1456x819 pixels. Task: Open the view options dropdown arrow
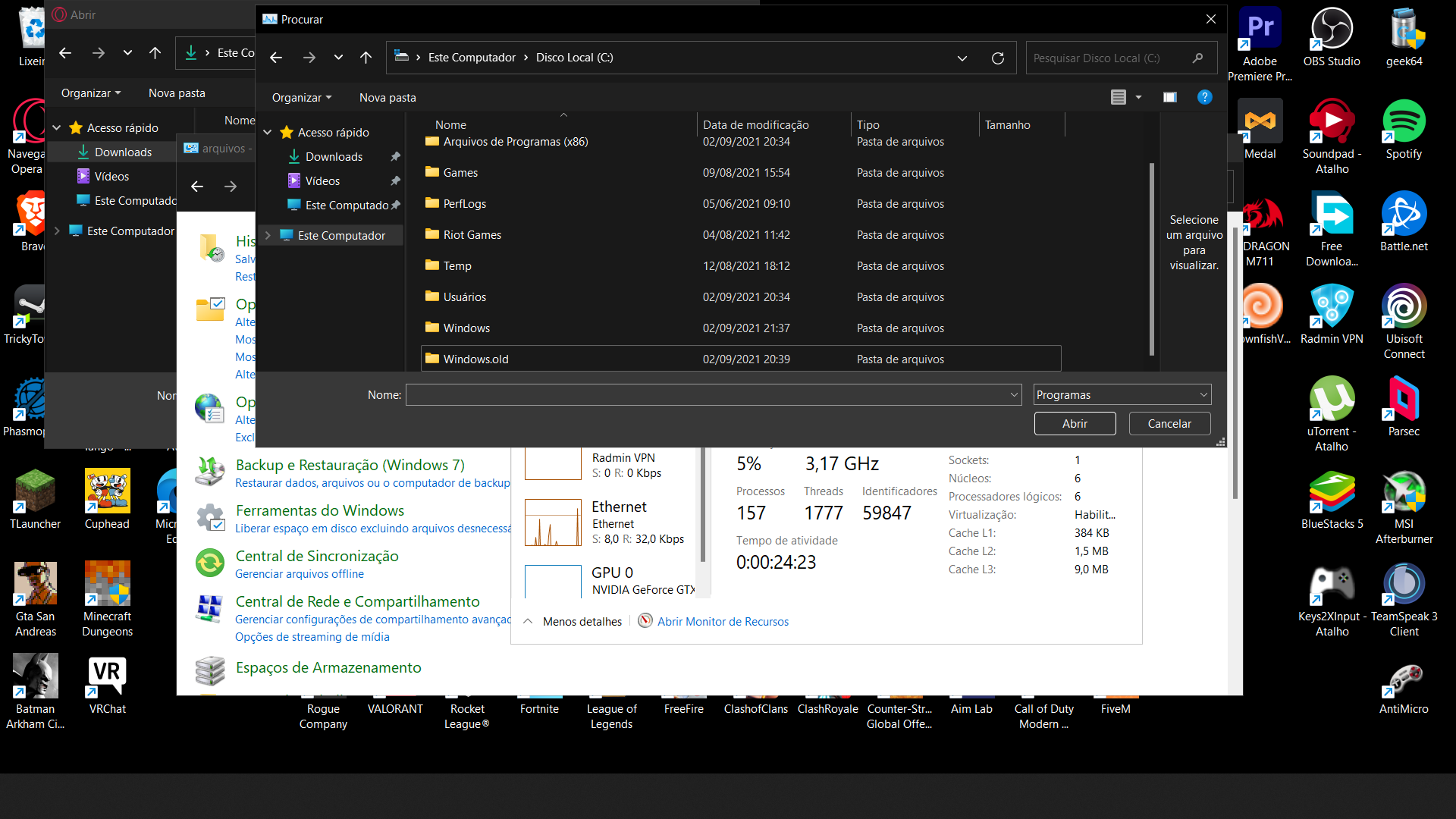1138,97
